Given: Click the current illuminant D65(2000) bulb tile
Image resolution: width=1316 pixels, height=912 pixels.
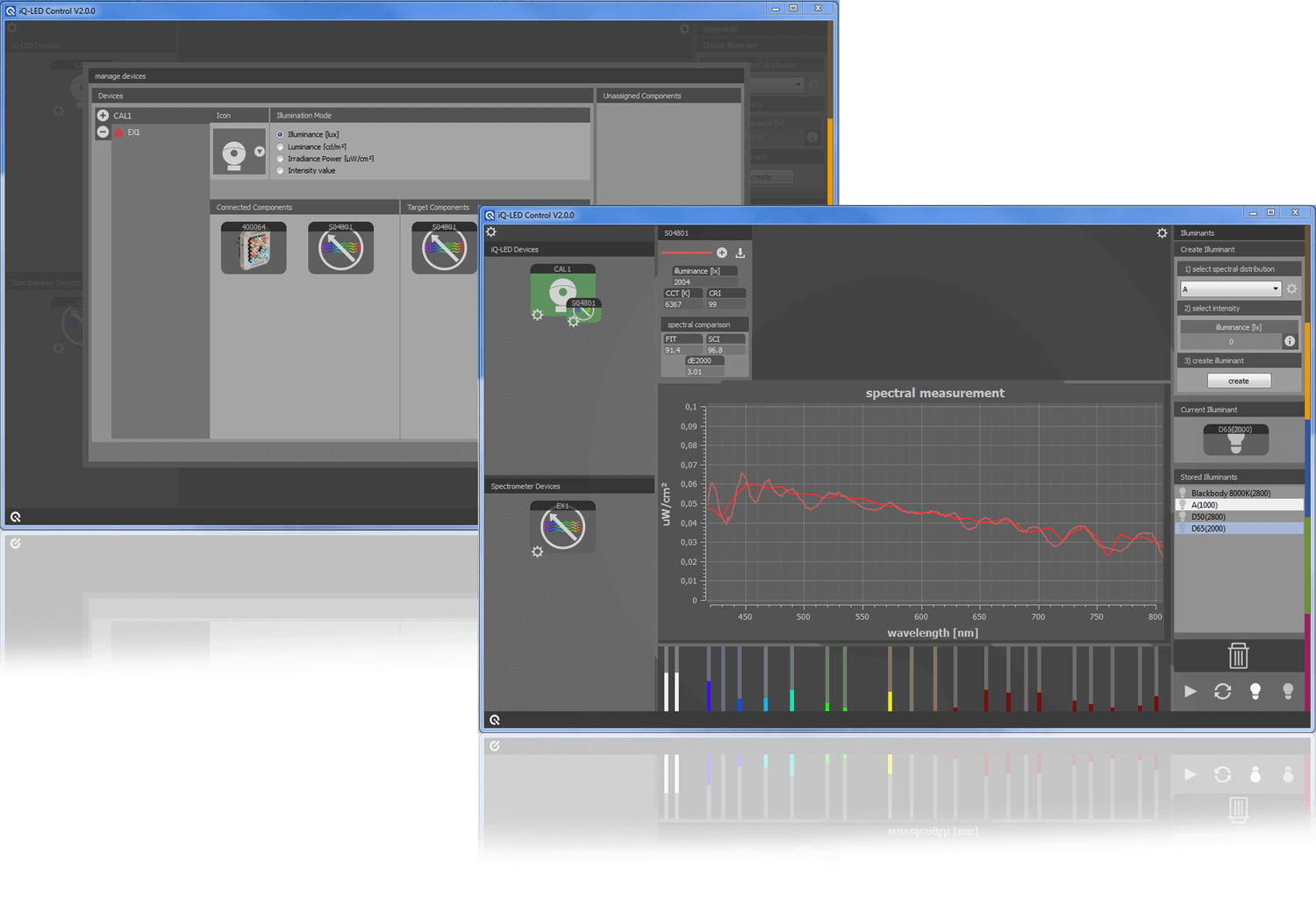Looking at the screenshot, I should (1235, 439).
